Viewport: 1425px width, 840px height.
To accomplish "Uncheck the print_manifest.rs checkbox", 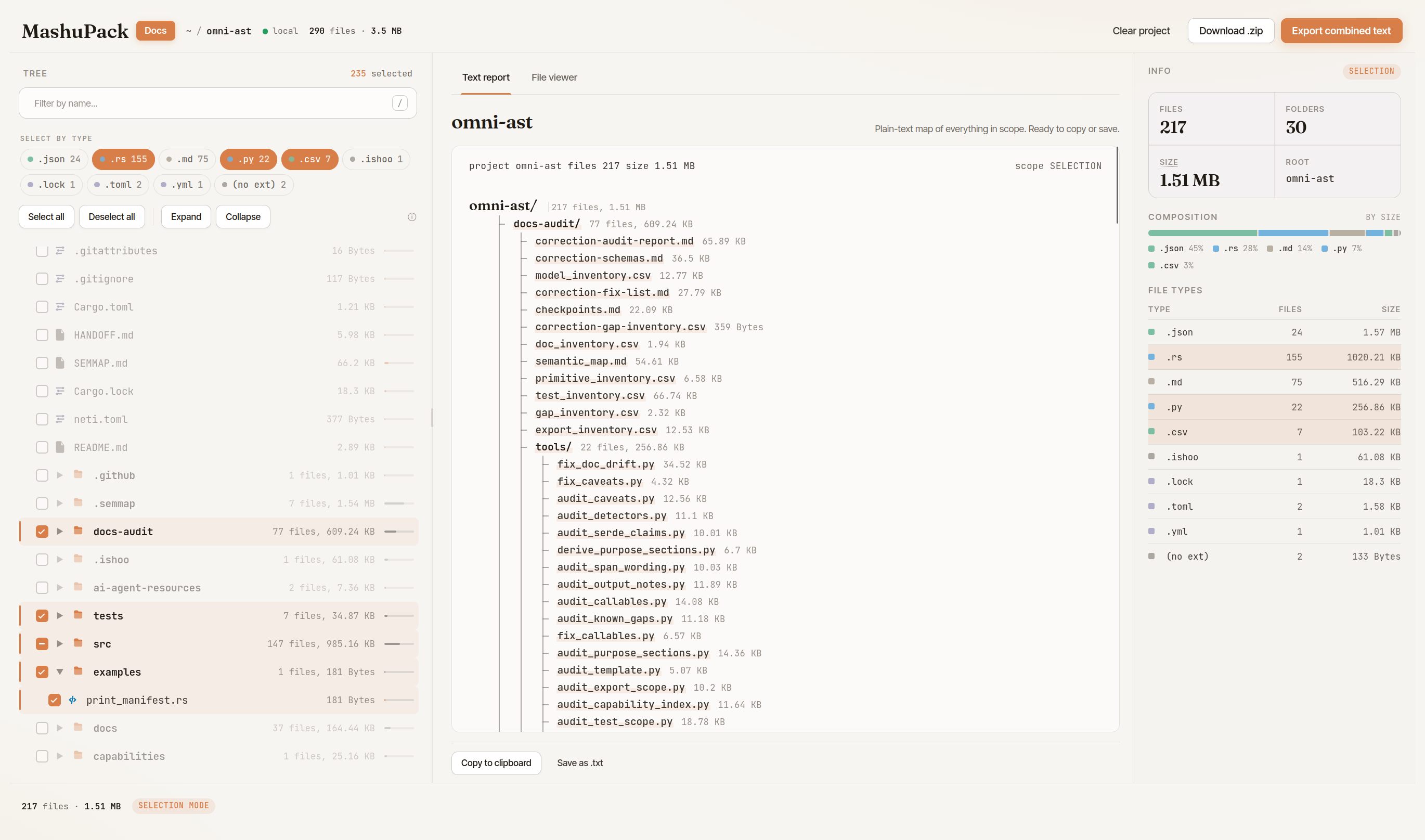I will coord(54,700).
